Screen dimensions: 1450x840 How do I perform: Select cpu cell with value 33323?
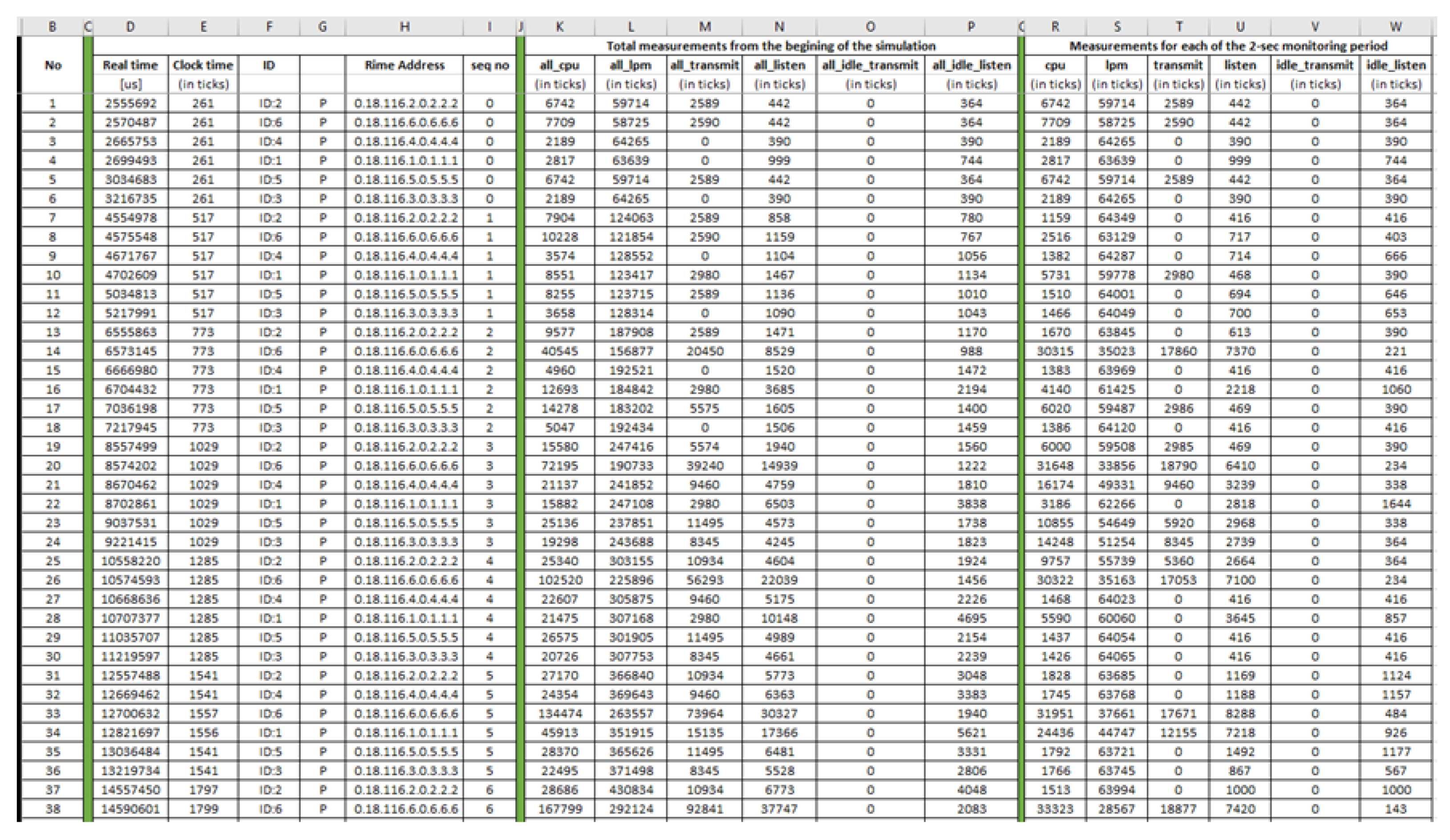[1055, 809]
